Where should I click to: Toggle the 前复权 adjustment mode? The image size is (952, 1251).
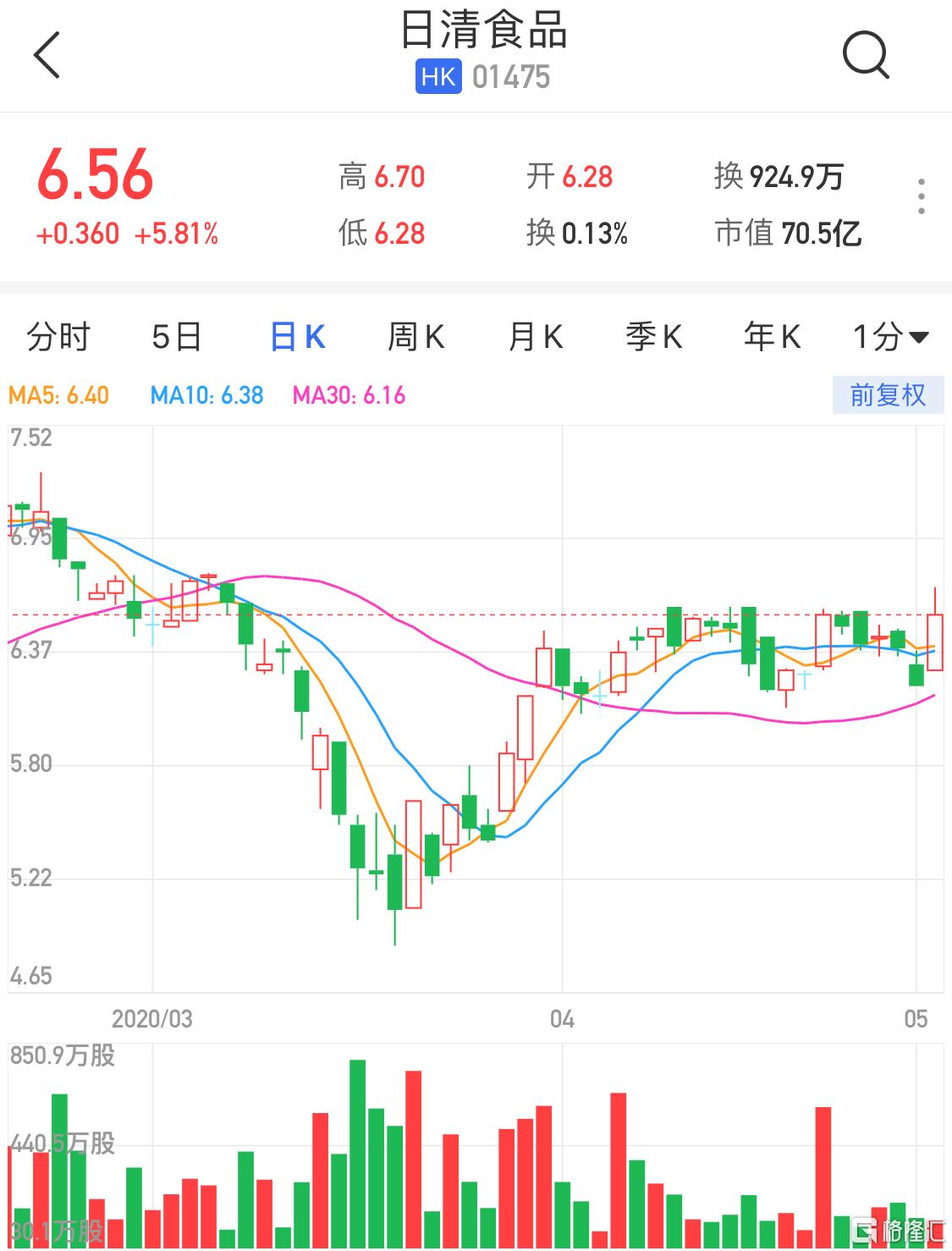[x=888, y=395]
